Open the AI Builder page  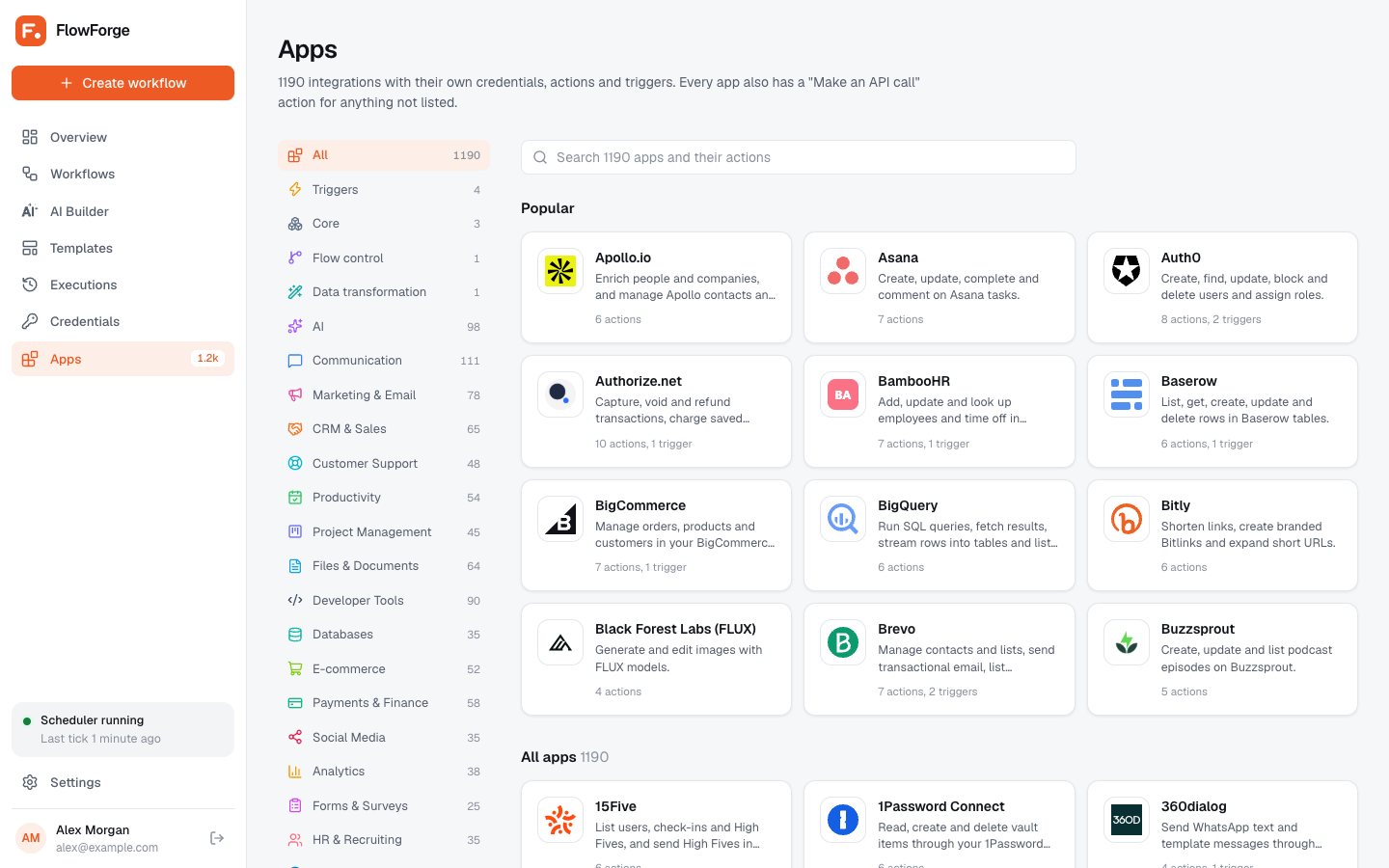(123, 211)
